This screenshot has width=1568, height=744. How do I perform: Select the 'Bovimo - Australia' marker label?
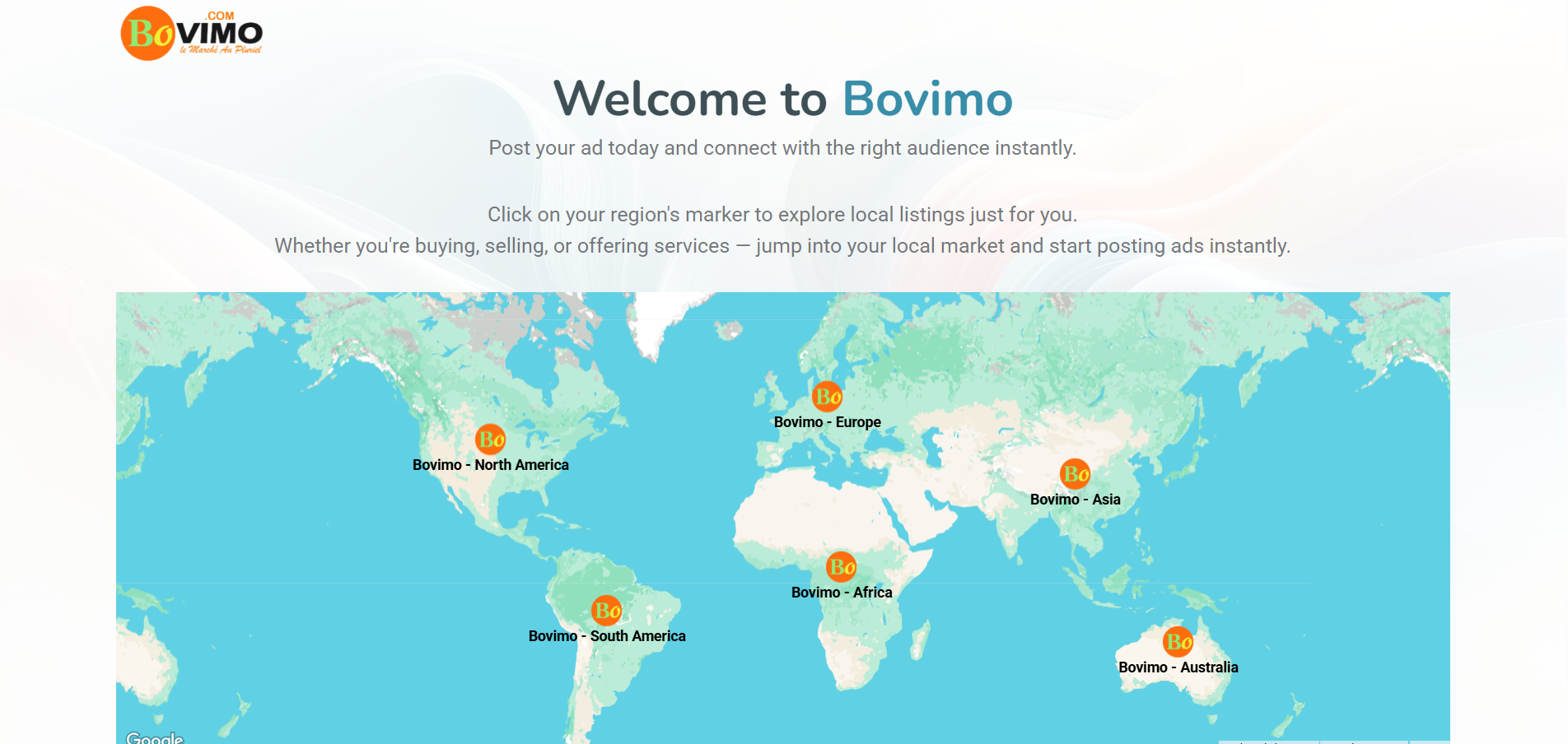pos(1178,667)
